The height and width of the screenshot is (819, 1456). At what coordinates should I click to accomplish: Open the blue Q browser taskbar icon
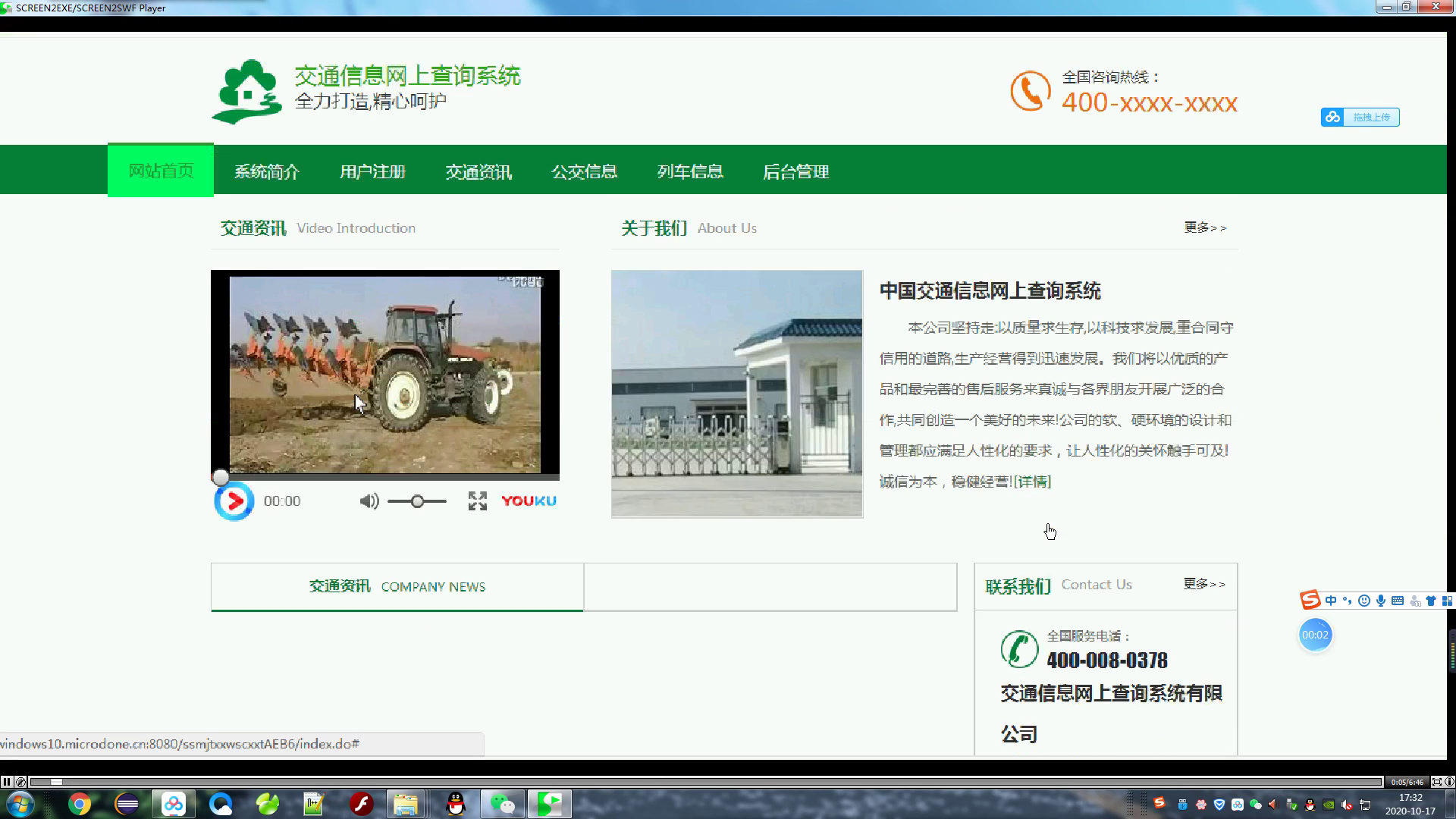pos(221,804)
